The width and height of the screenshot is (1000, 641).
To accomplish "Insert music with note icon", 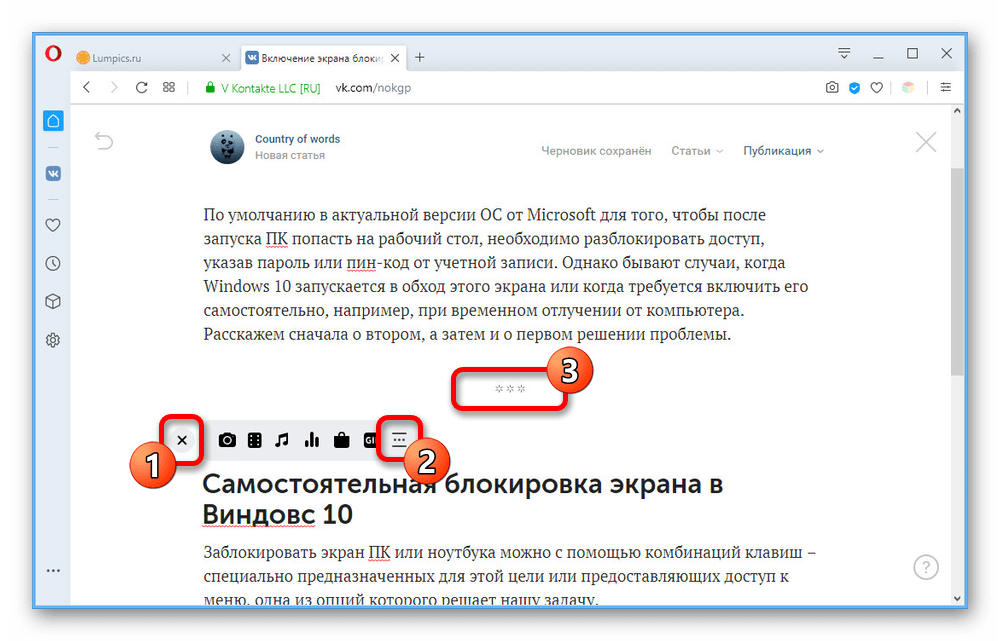I will (282, 440).
